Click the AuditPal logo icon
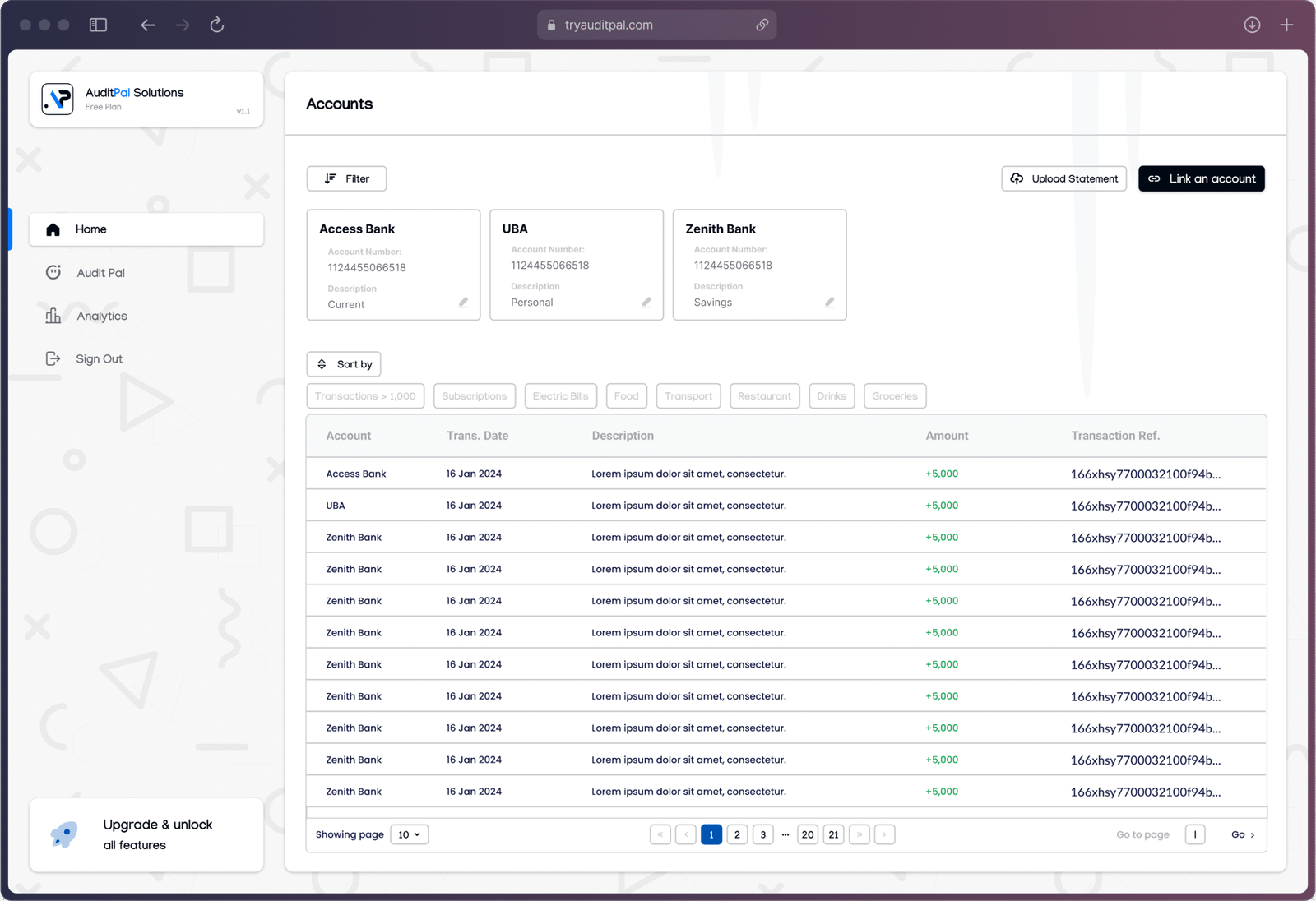Viewport: 1316px width, 901px height. [58, 99]
